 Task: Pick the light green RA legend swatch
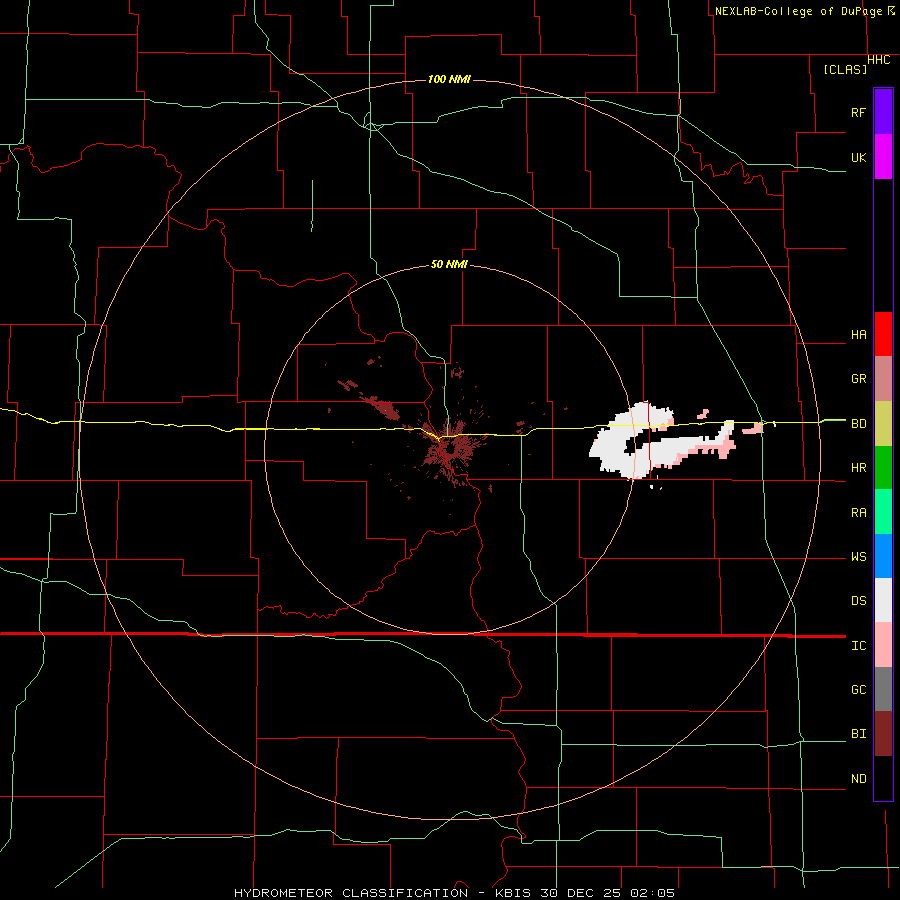883,512
